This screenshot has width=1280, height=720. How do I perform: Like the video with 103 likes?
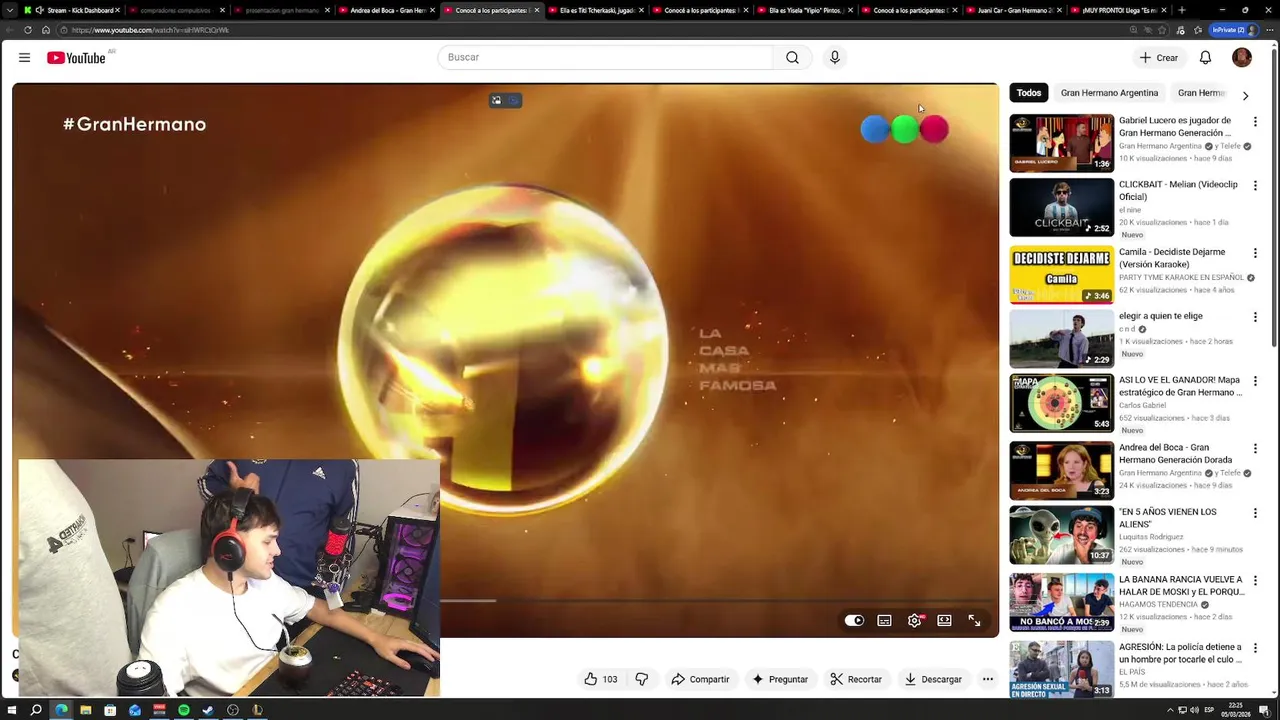pyautogui.click(x=600, y=679)
